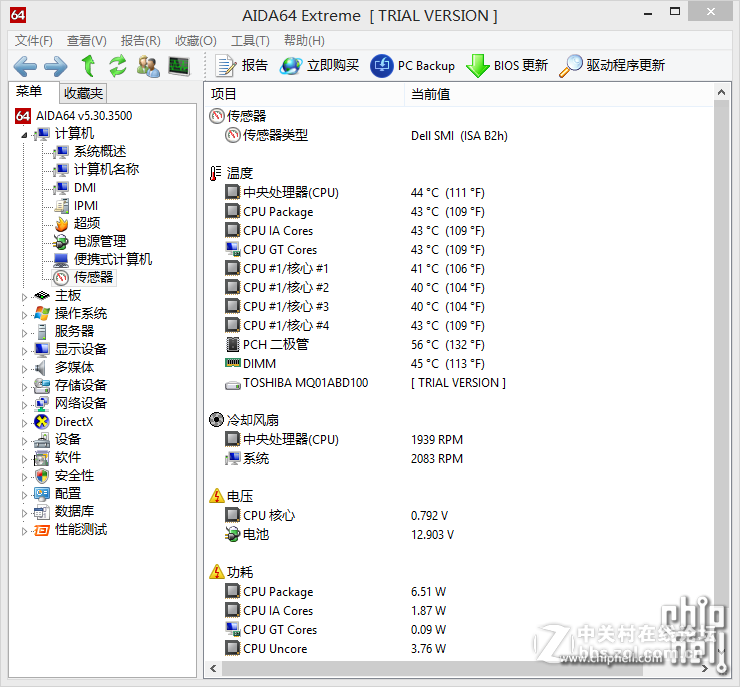Click the 数据库 database icon
The height and width of the screenshot is (687, 740).
(42, 511)
